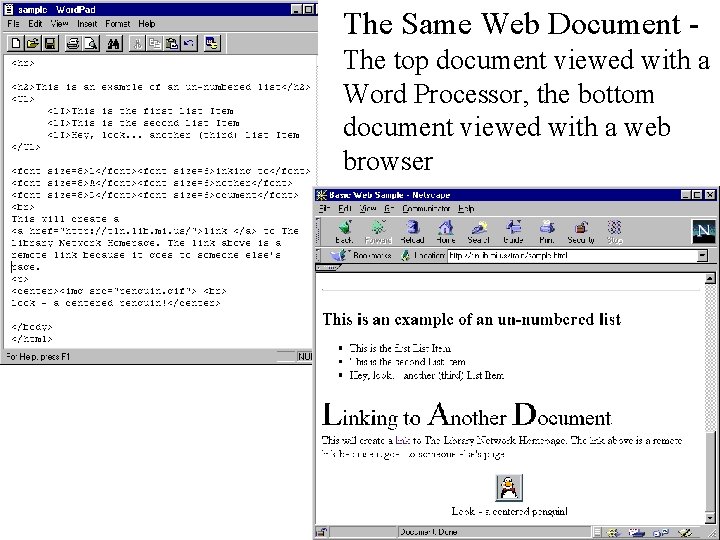This screenshot has height=540, width=720.
Task: Click the 'Document: Done' status text
Action: pyautogui.click(x=429, y=532)
